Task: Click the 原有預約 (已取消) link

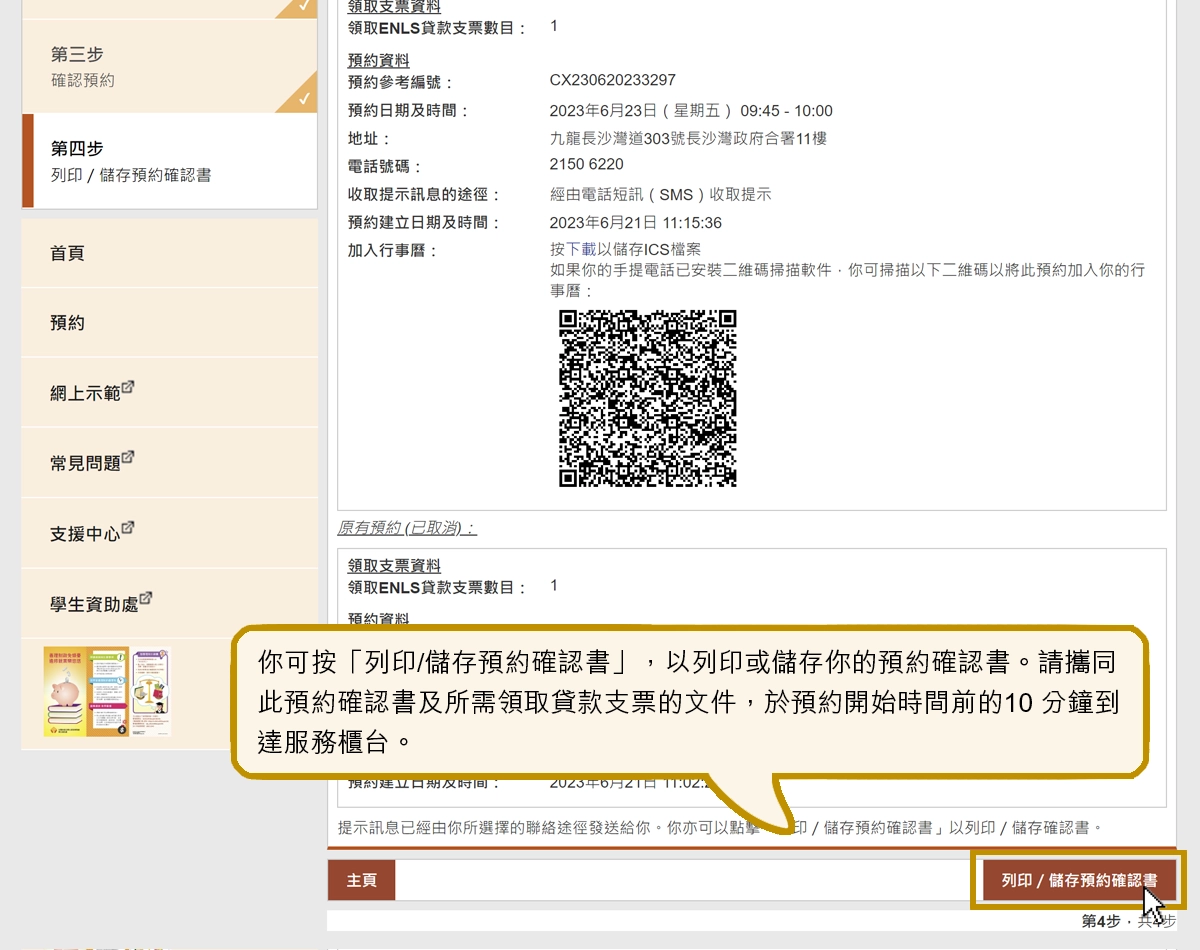Action: (405, 528)
